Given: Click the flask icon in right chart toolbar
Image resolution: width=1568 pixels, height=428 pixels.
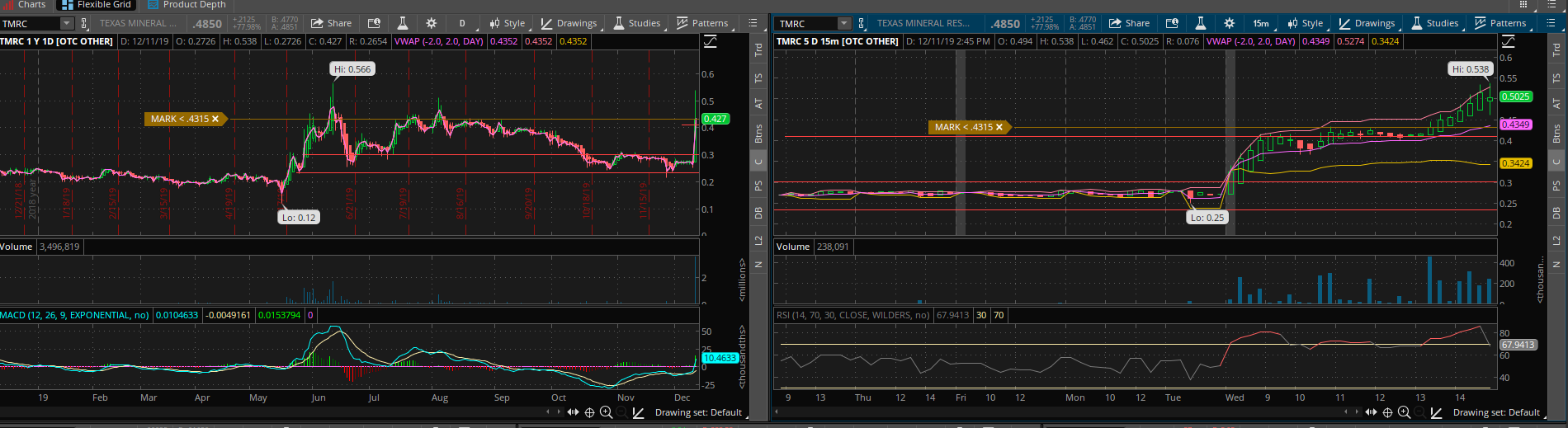Looking at the screenshot, I should [1201, 23].
